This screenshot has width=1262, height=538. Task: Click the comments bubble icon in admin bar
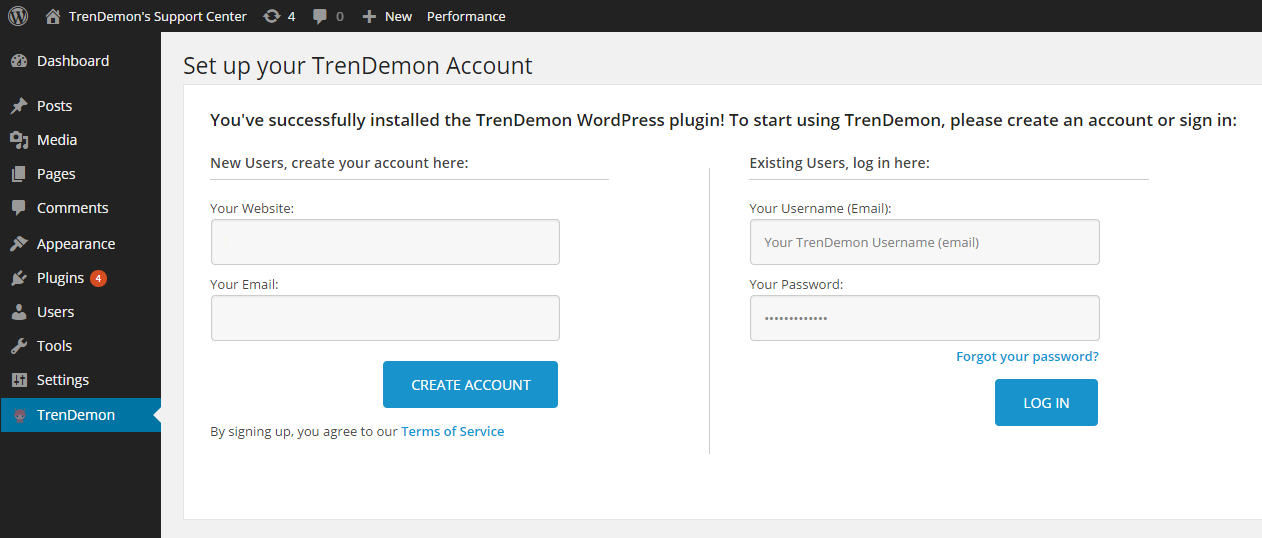tap(320, 16)
